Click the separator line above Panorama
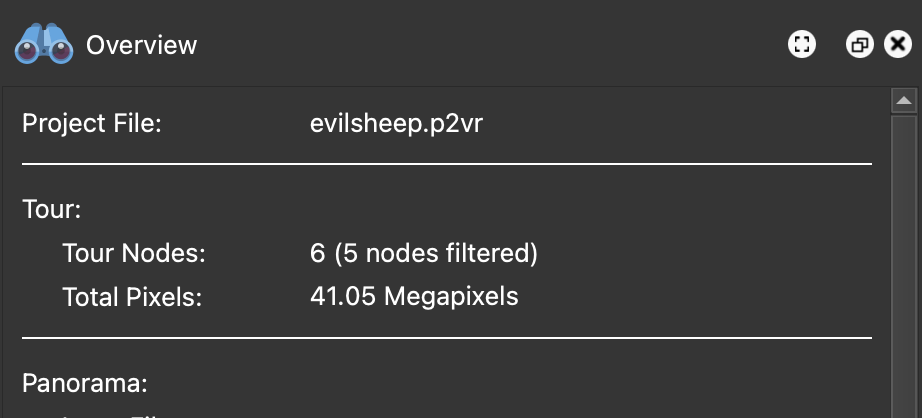922x418 pixels. [x=447, y=339]
